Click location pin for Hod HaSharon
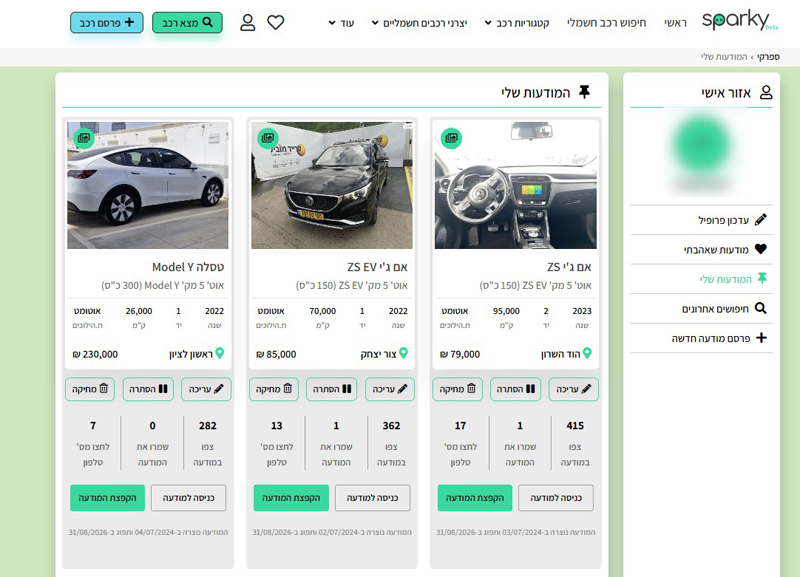The image size is (800, 577). (587, 354)
